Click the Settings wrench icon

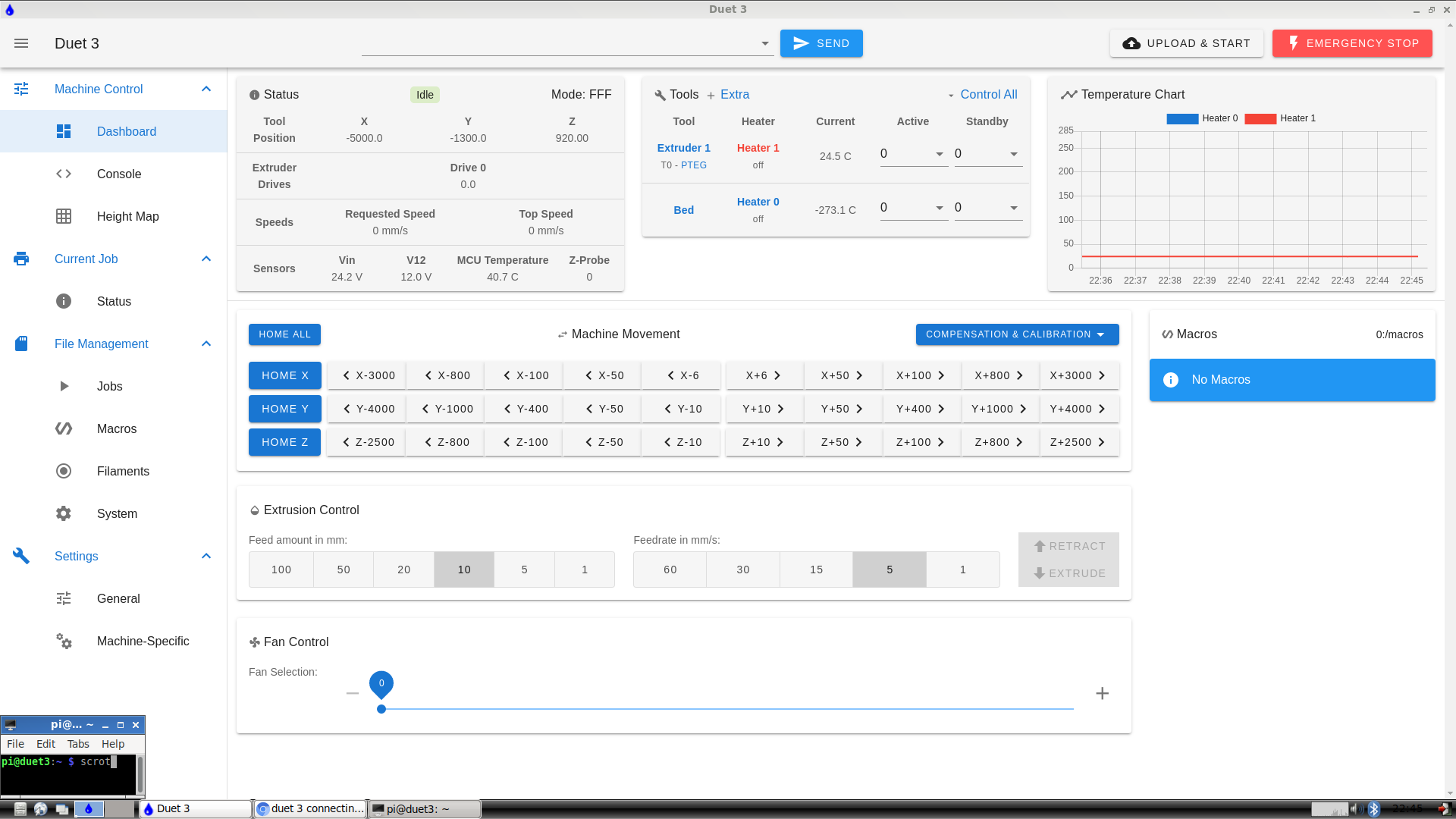pos(21,556)
